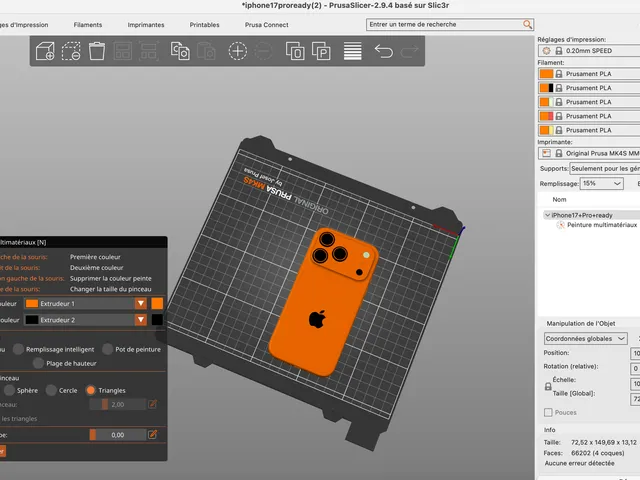Screen dimensions: 640x480
Task: Open the Supports dropdown
Action: coord(604,168)
